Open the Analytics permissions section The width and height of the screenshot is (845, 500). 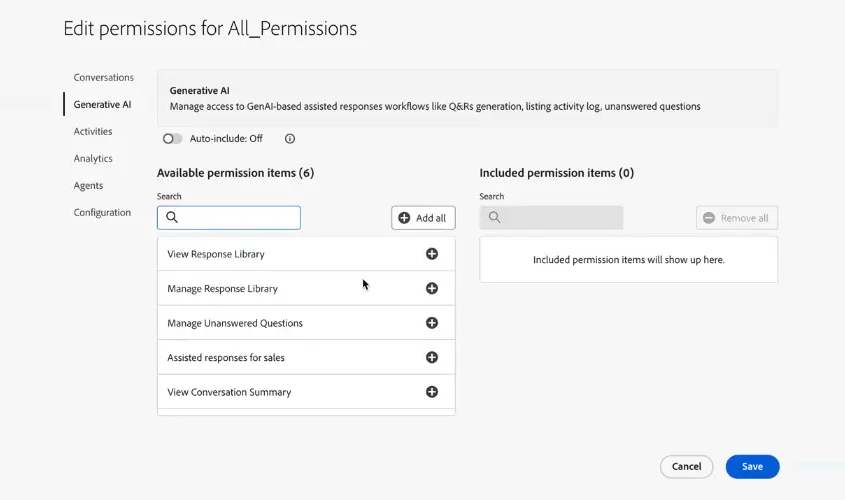93,158
